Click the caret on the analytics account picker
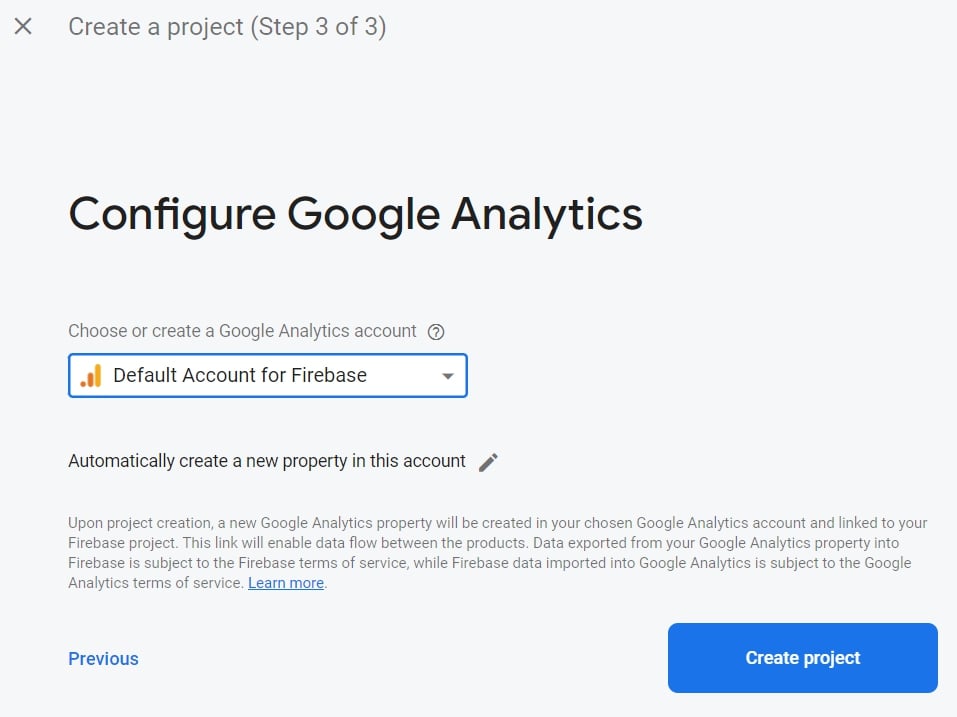Viewport: 957px width, 717px height. [x=447, y=375]
